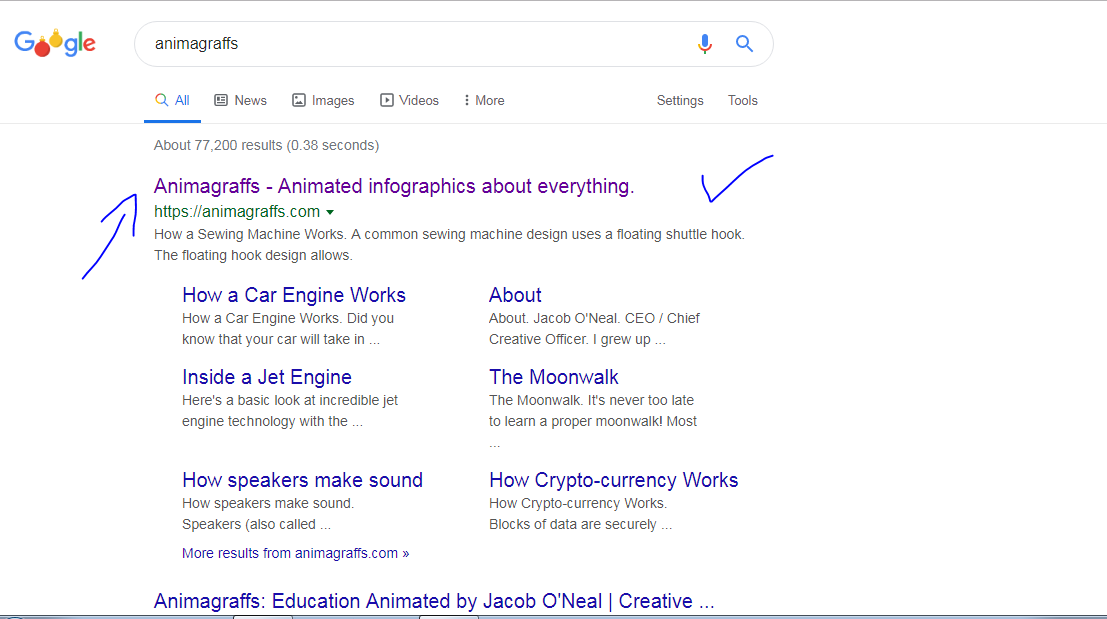This screenshot has height=619, width=1107.
Task: Open How a Car Engine Works sitelink
Action: click(294, 295)
